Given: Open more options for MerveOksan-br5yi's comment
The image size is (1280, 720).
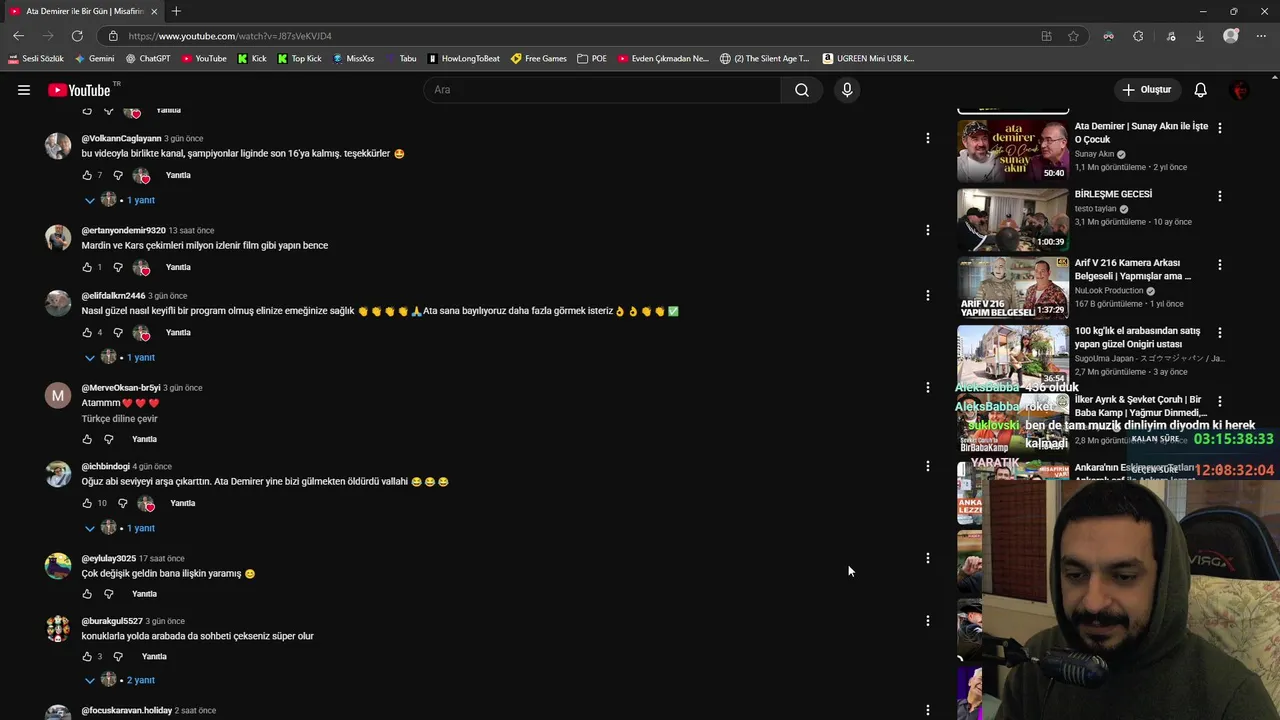Looking at the screenshot, I should point(927,387).
